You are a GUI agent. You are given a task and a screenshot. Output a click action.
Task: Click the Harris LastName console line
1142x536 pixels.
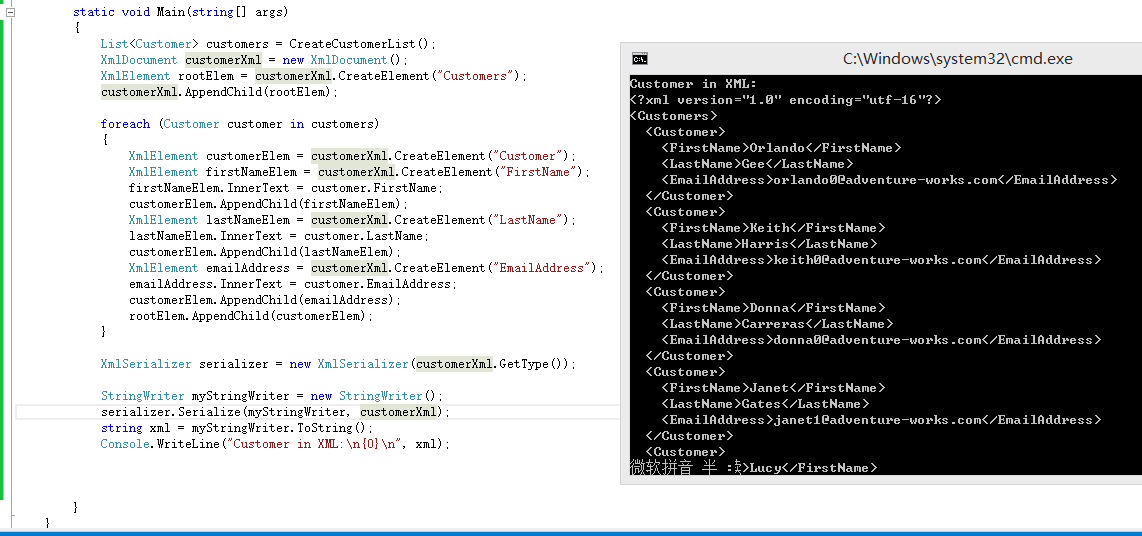[770, 244]
